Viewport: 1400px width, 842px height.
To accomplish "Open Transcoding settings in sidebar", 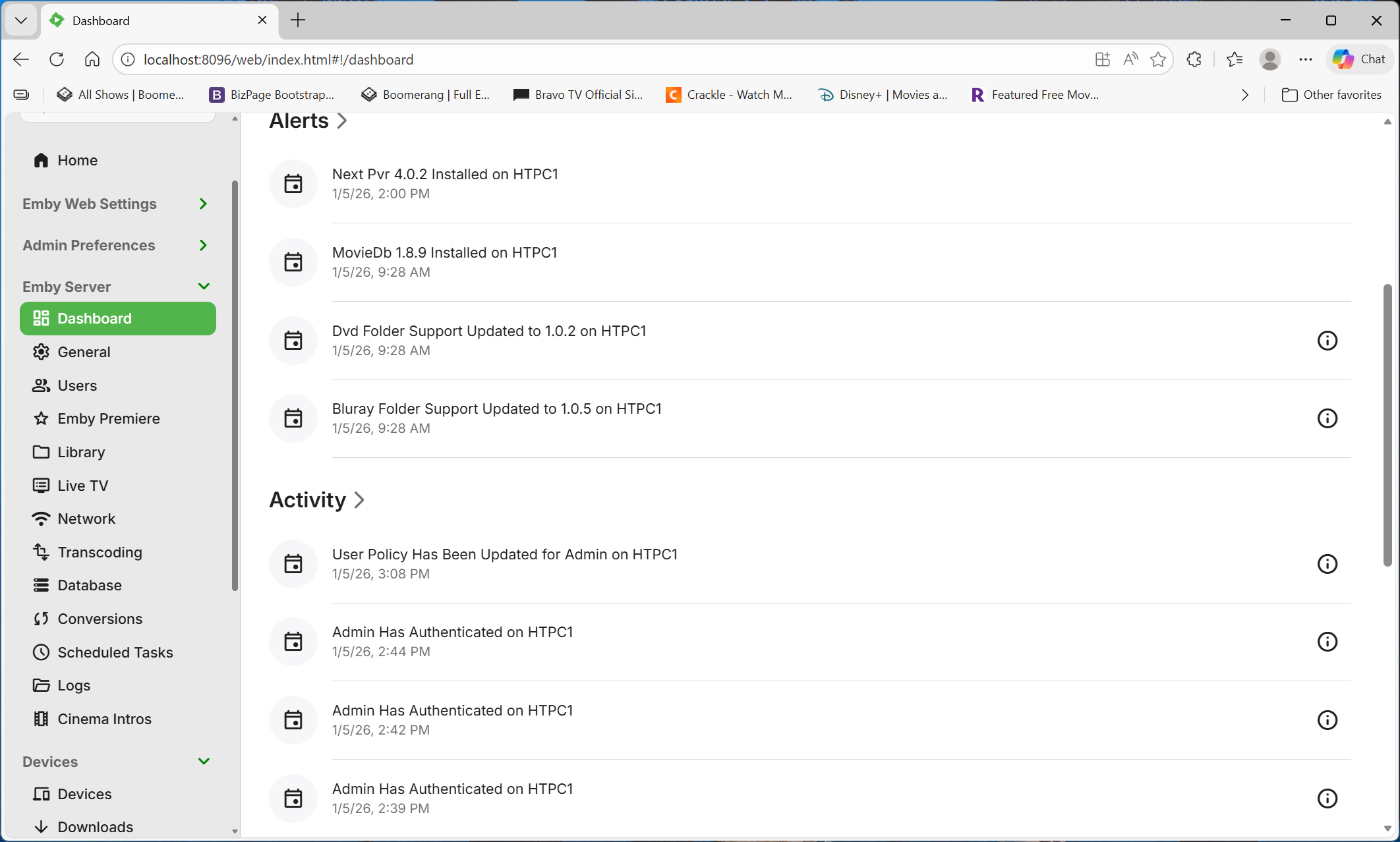I will pos(100,552).
